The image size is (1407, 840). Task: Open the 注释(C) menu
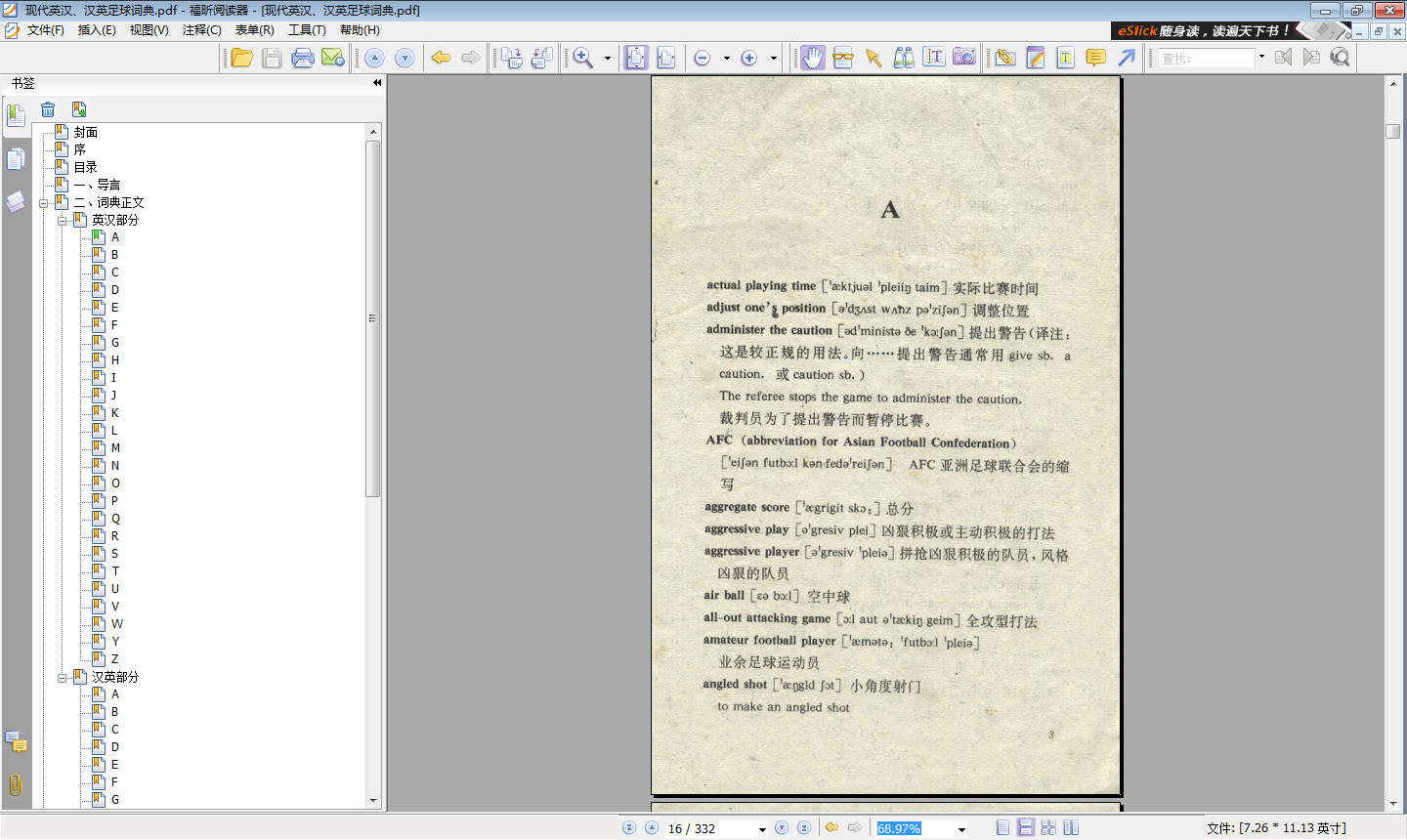click(x=202, y=30)
